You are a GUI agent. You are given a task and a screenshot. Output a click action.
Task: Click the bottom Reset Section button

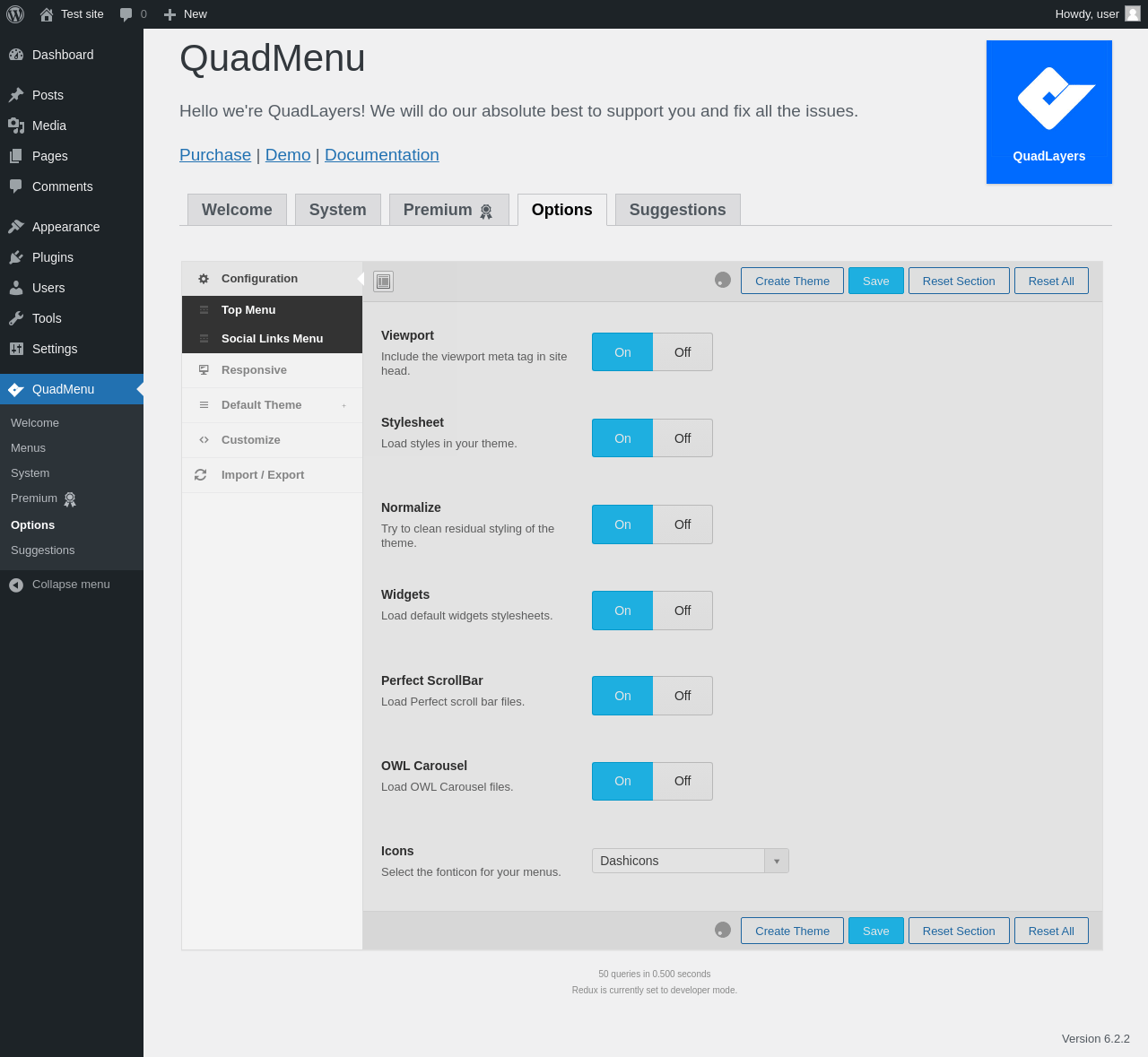click(959, 931)
